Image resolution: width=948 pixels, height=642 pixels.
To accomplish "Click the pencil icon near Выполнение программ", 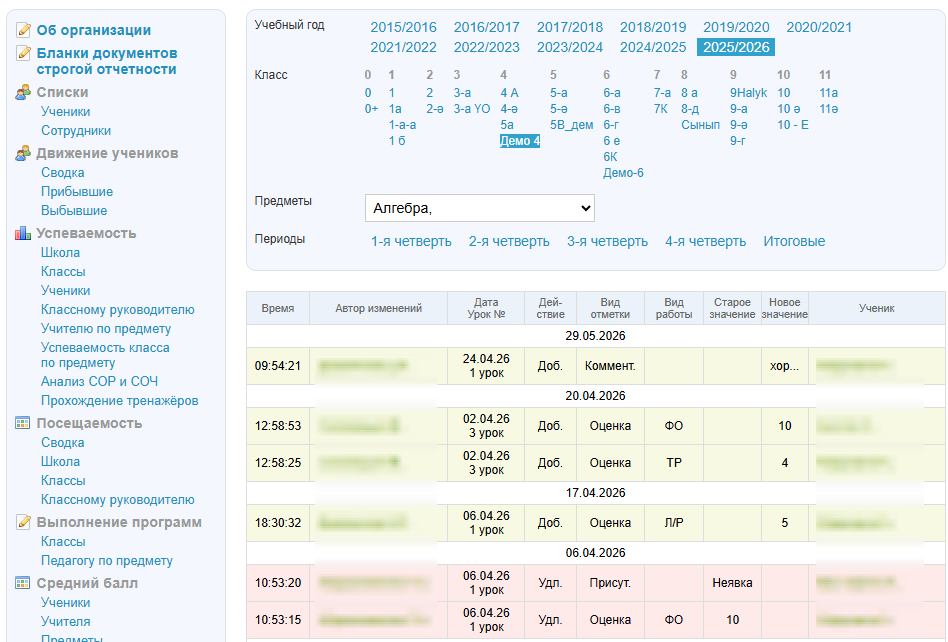I will click(x=23, y=522).
